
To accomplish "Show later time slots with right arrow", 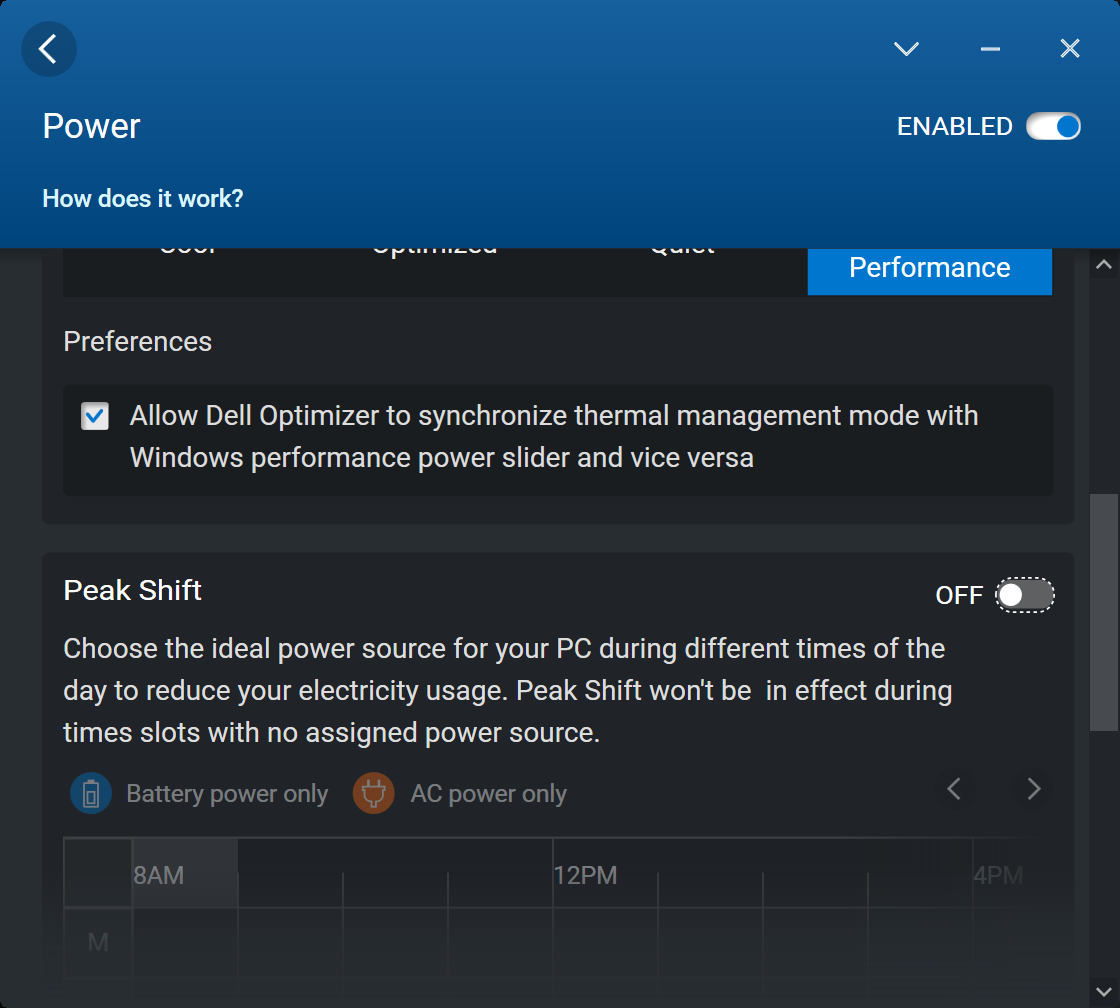I will pyautogui.click(x=1033, y=789).
